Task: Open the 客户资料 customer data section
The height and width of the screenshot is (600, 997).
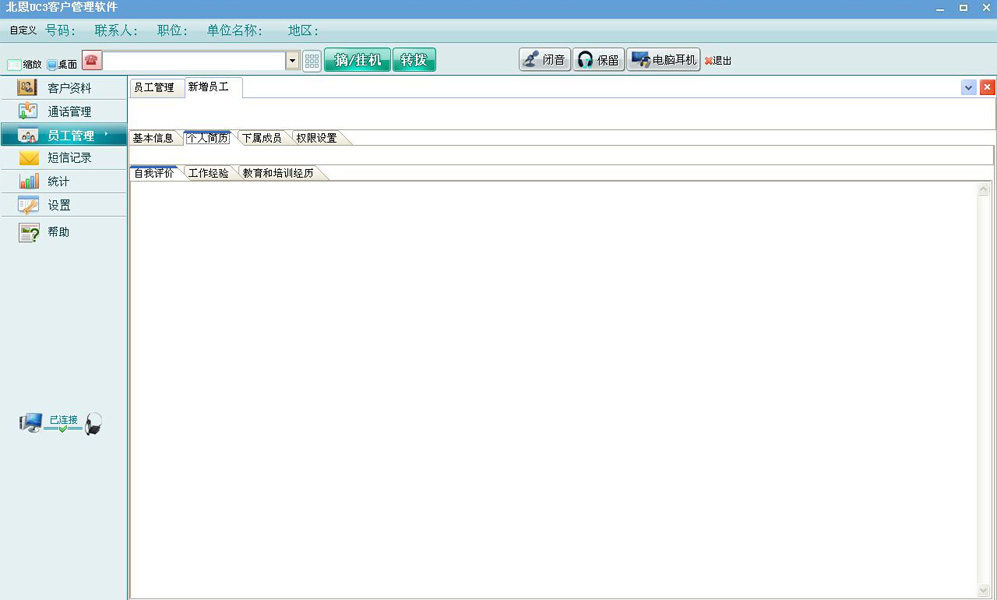Action: [x=64, y=88]
